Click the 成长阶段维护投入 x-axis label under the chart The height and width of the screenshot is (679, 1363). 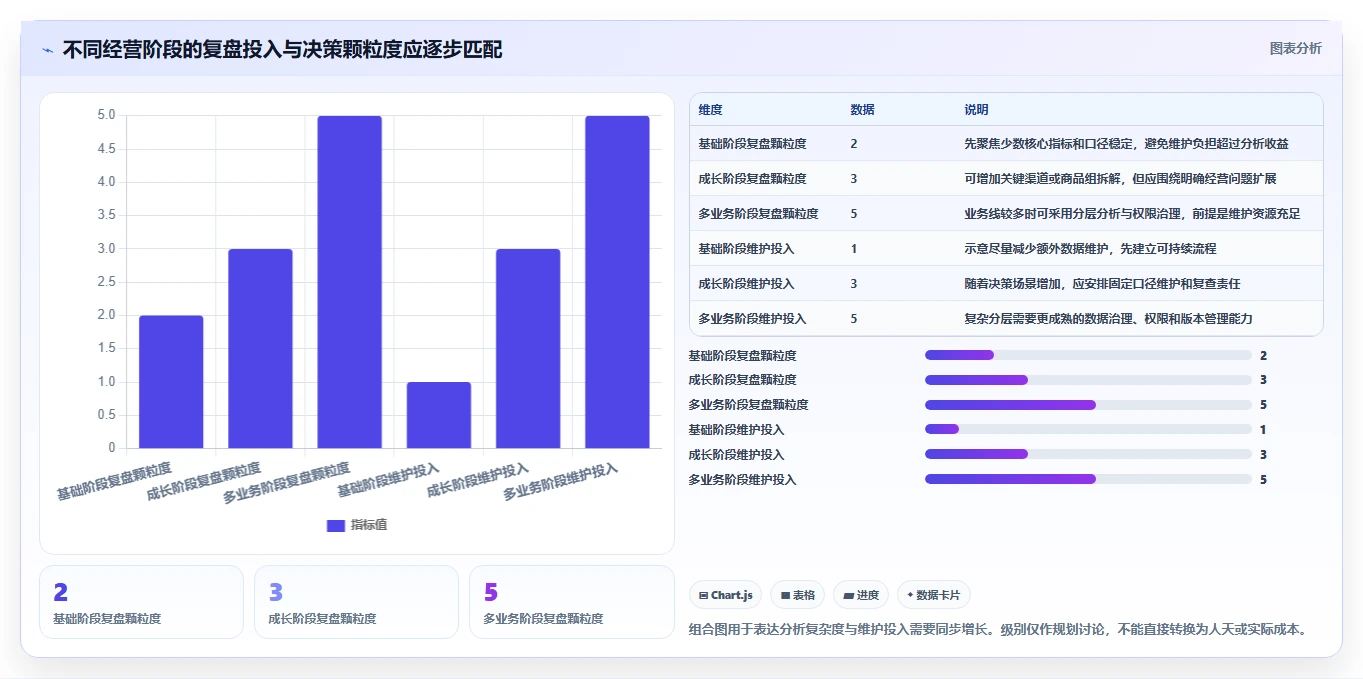pyautogui.click(x=477, y=480)
